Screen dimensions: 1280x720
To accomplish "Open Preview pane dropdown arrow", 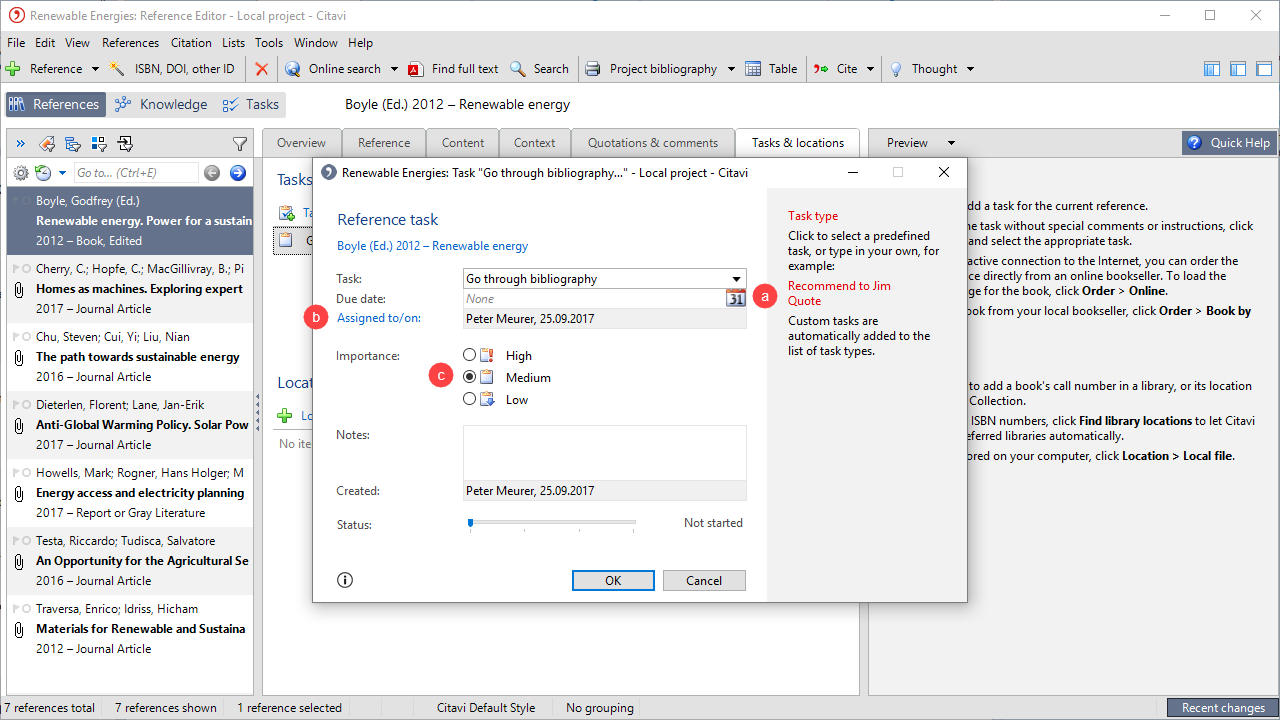I will click(951, 143).
